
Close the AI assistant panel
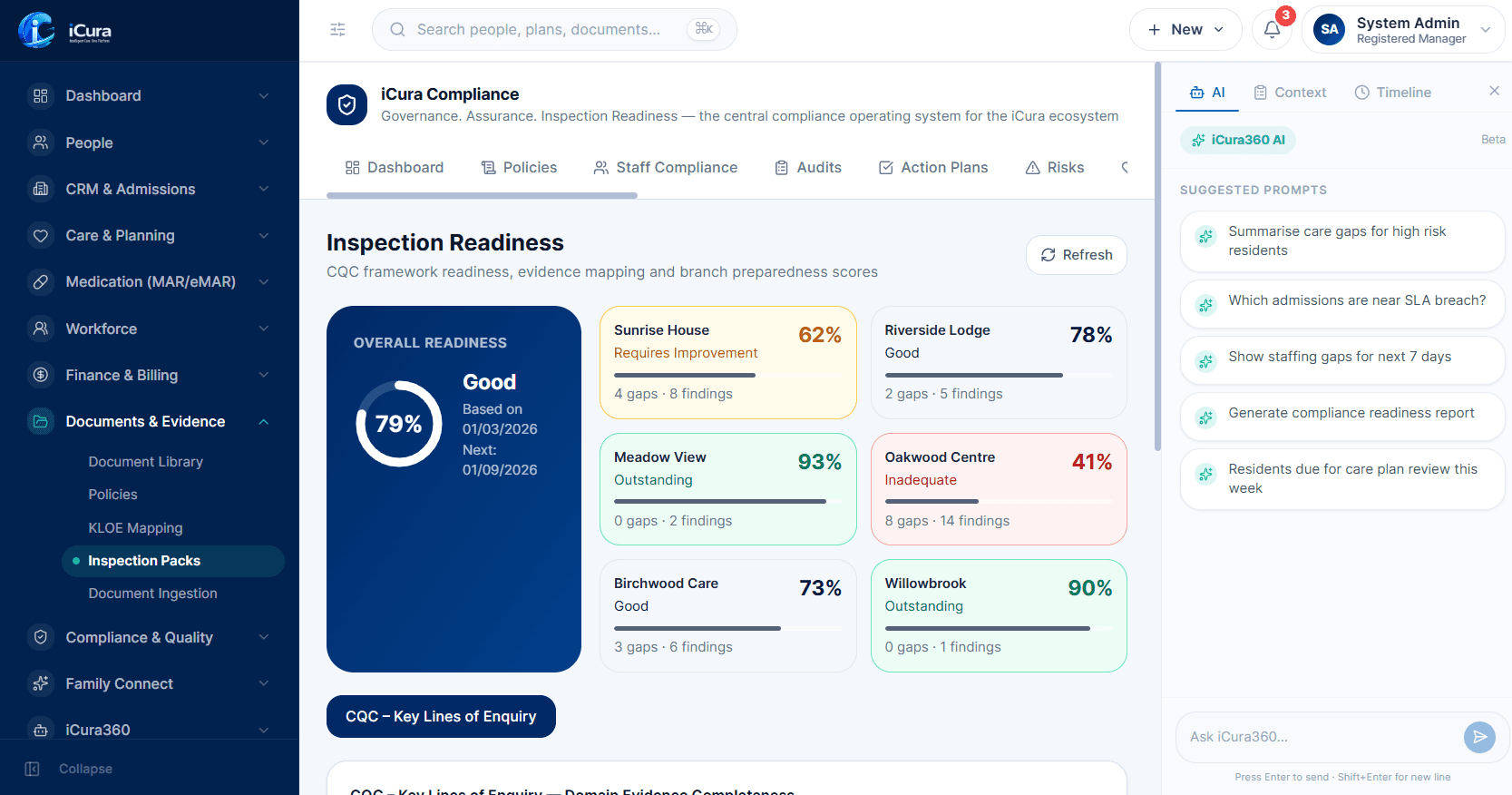(x=1494, y=91)
